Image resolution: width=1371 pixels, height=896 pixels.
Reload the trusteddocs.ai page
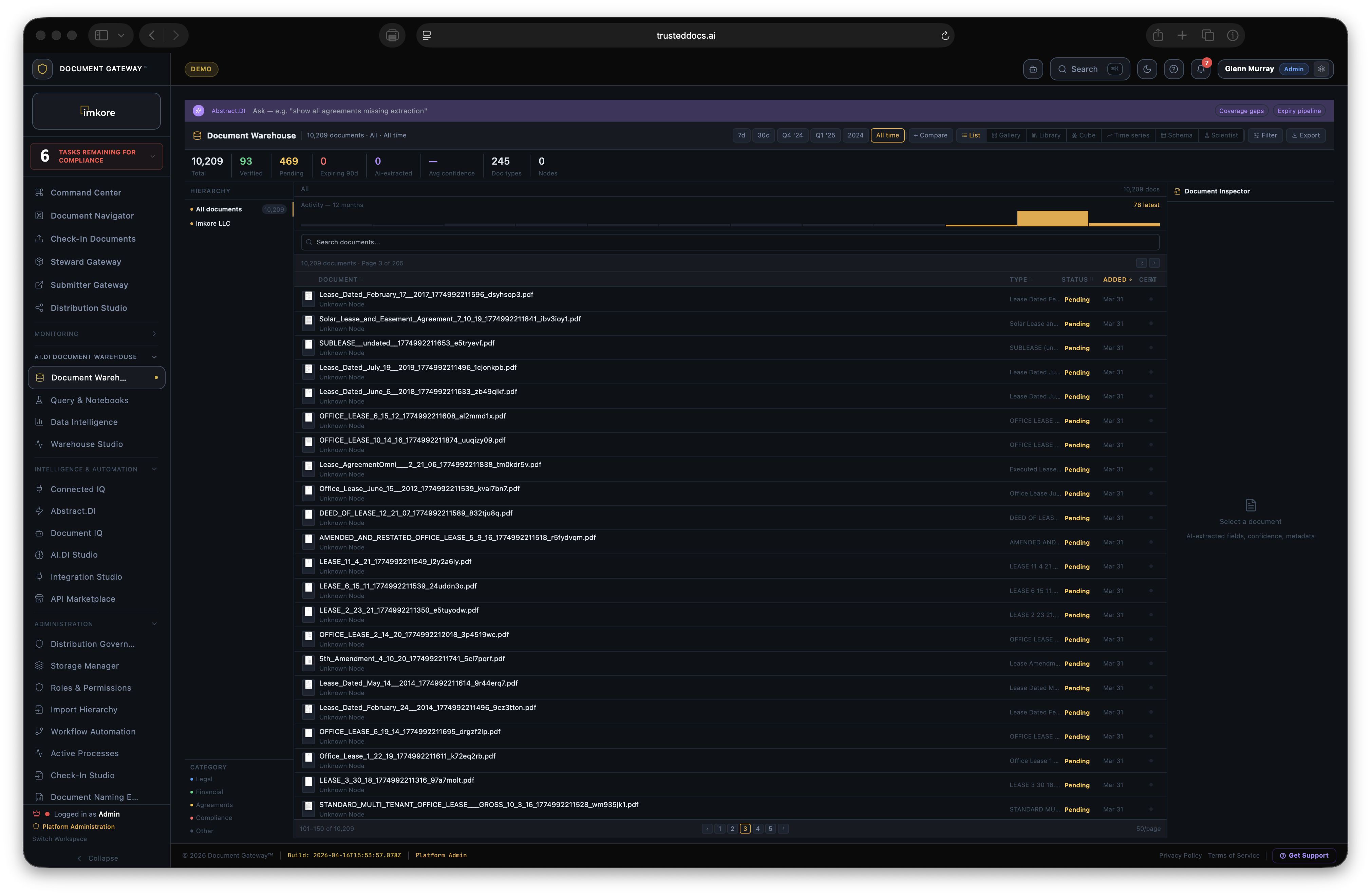(945, 36)
